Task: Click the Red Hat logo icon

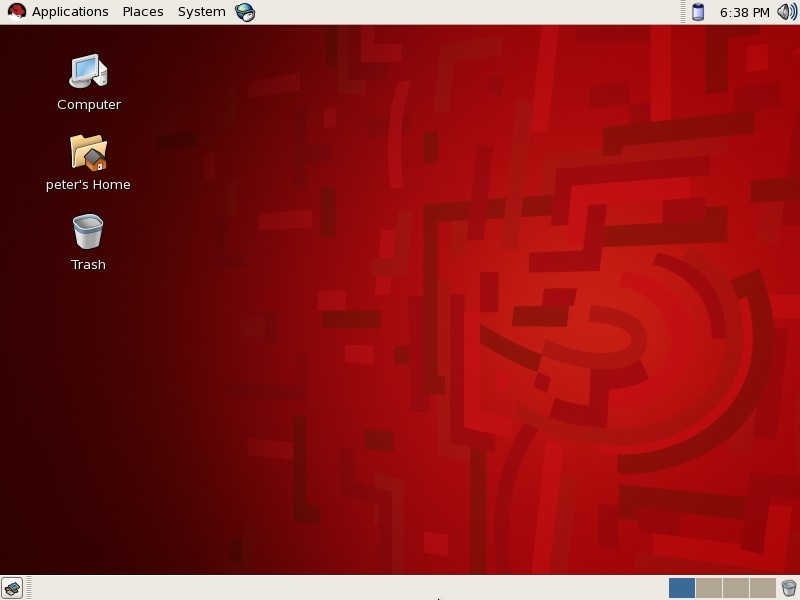Action: pos(16,12)
